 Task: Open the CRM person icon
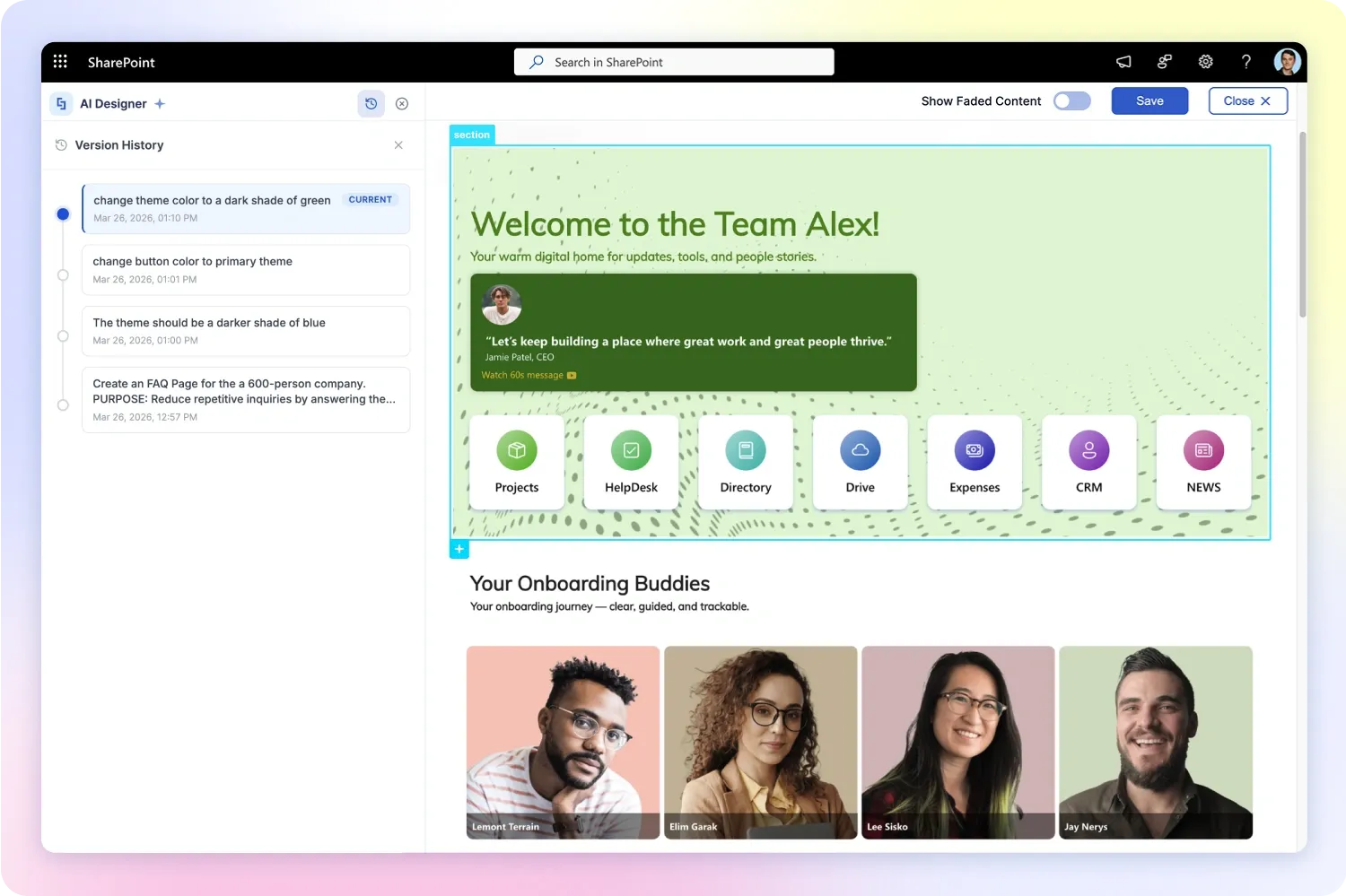1089,450
